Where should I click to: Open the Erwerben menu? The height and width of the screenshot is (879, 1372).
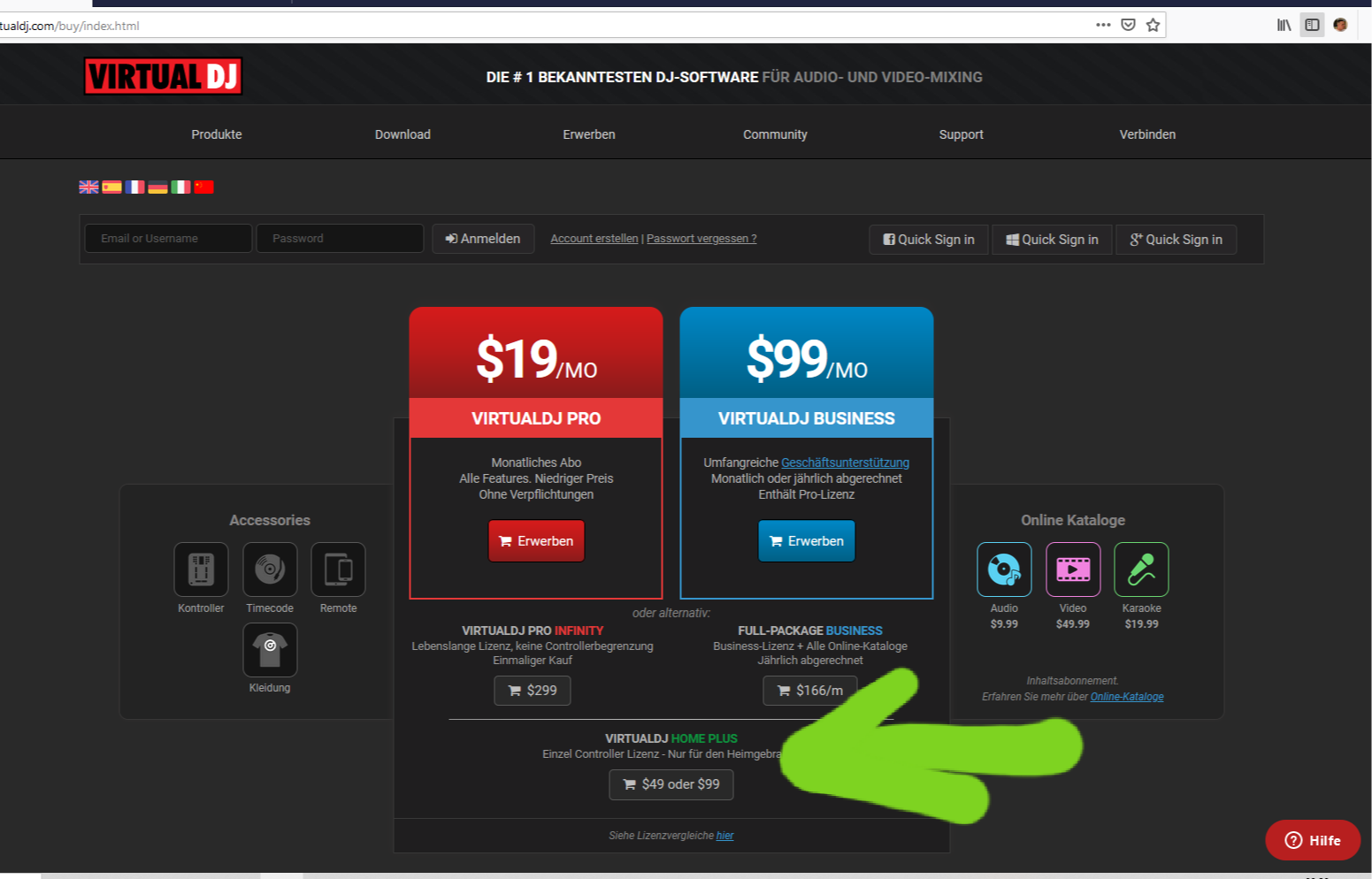(589, 134)
